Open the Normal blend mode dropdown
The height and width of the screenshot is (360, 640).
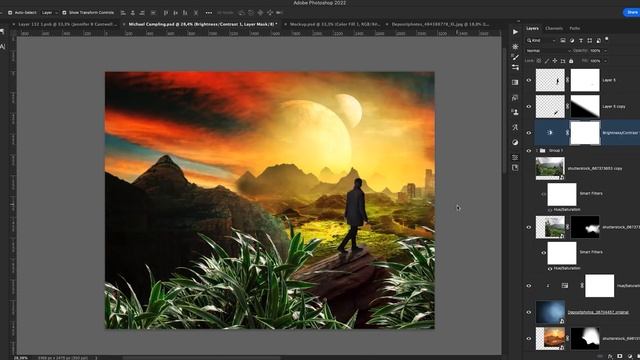(x=548, y=51)
